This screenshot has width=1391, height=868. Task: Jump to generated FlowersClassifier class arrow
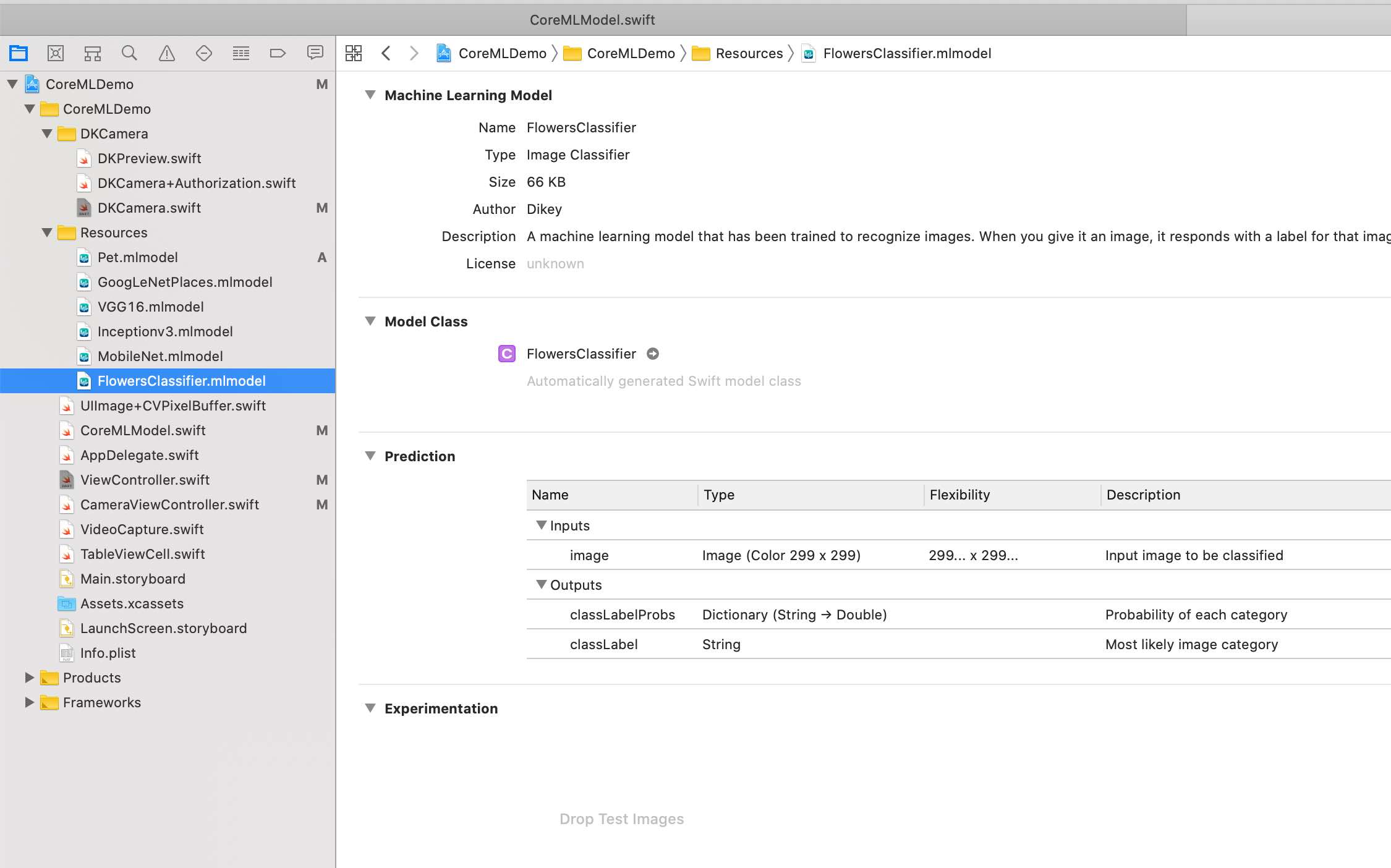coord(653,354)
